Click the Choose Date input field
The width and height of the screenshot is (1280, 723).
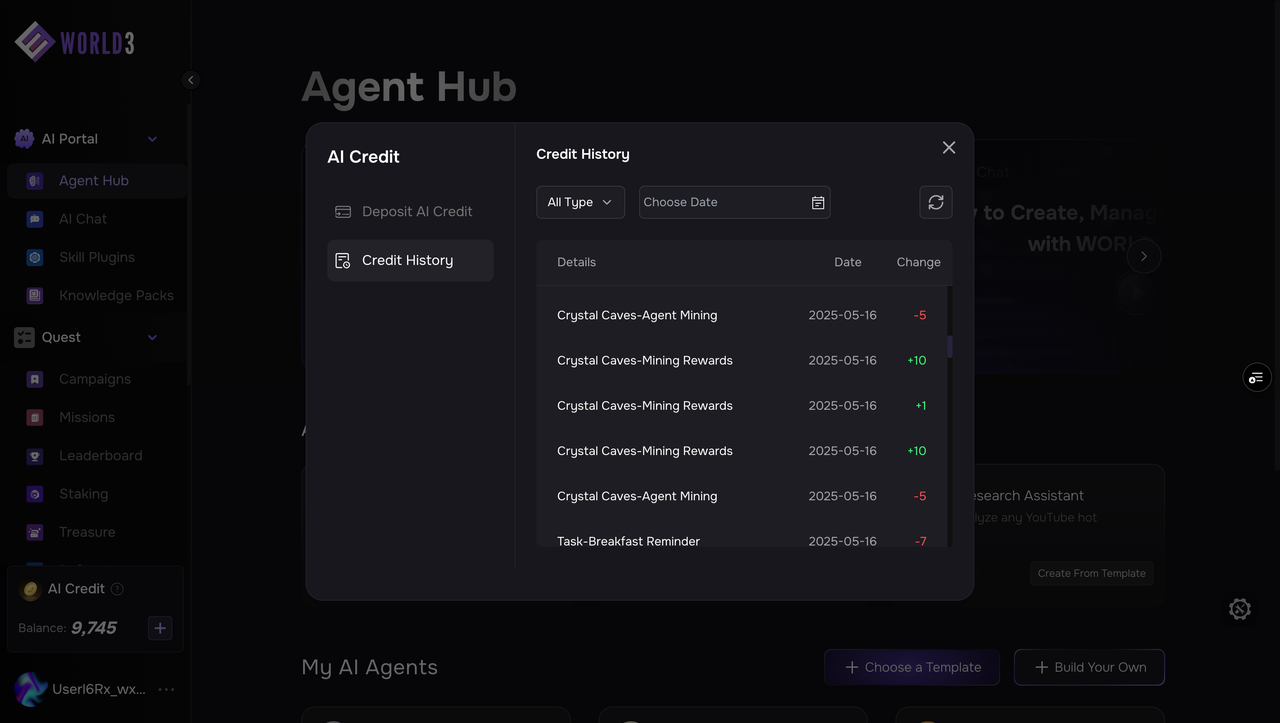click(722, 202)
